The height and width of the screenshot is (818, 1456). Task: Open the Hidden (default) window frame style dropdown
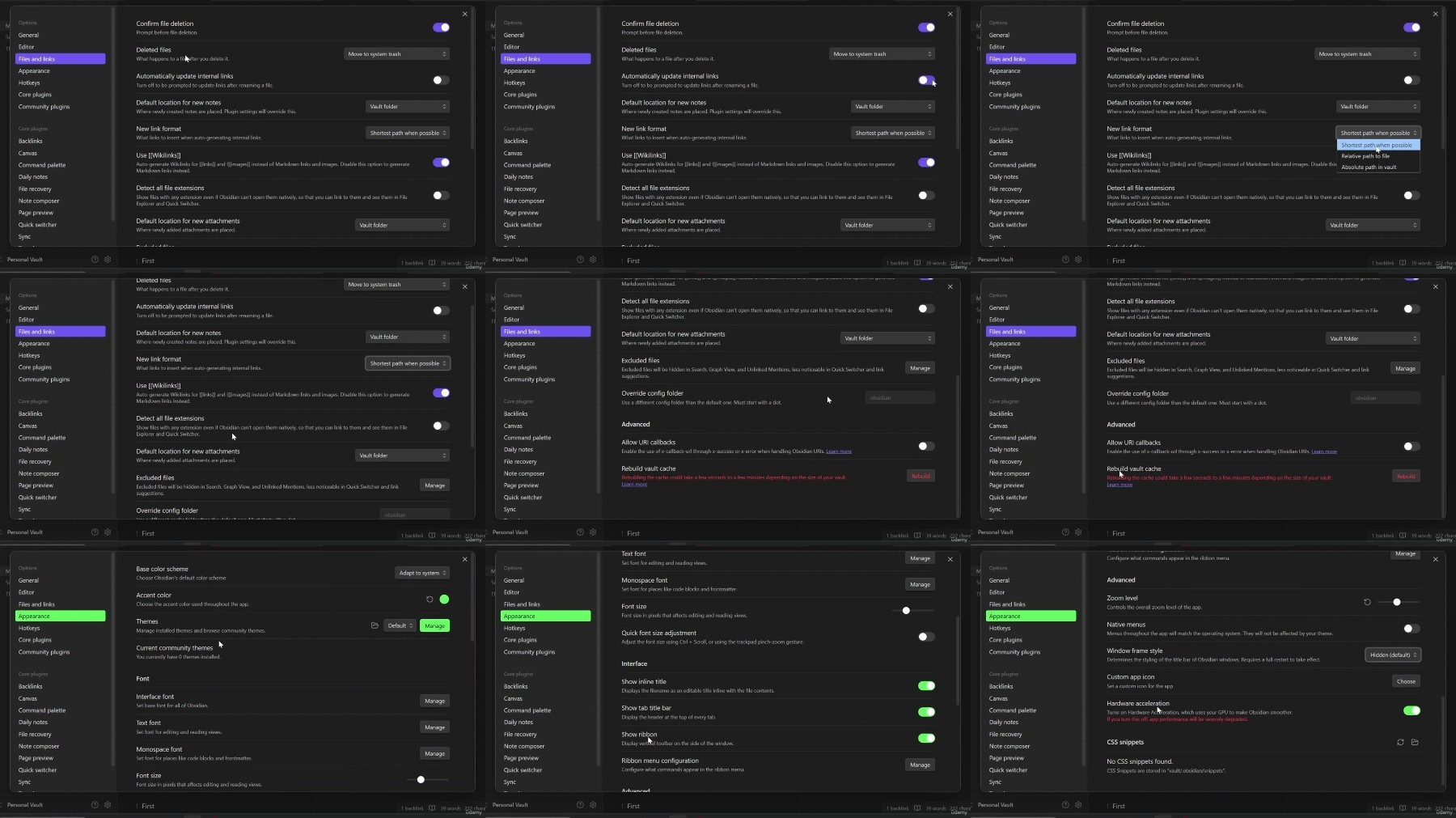point(1393,655)
